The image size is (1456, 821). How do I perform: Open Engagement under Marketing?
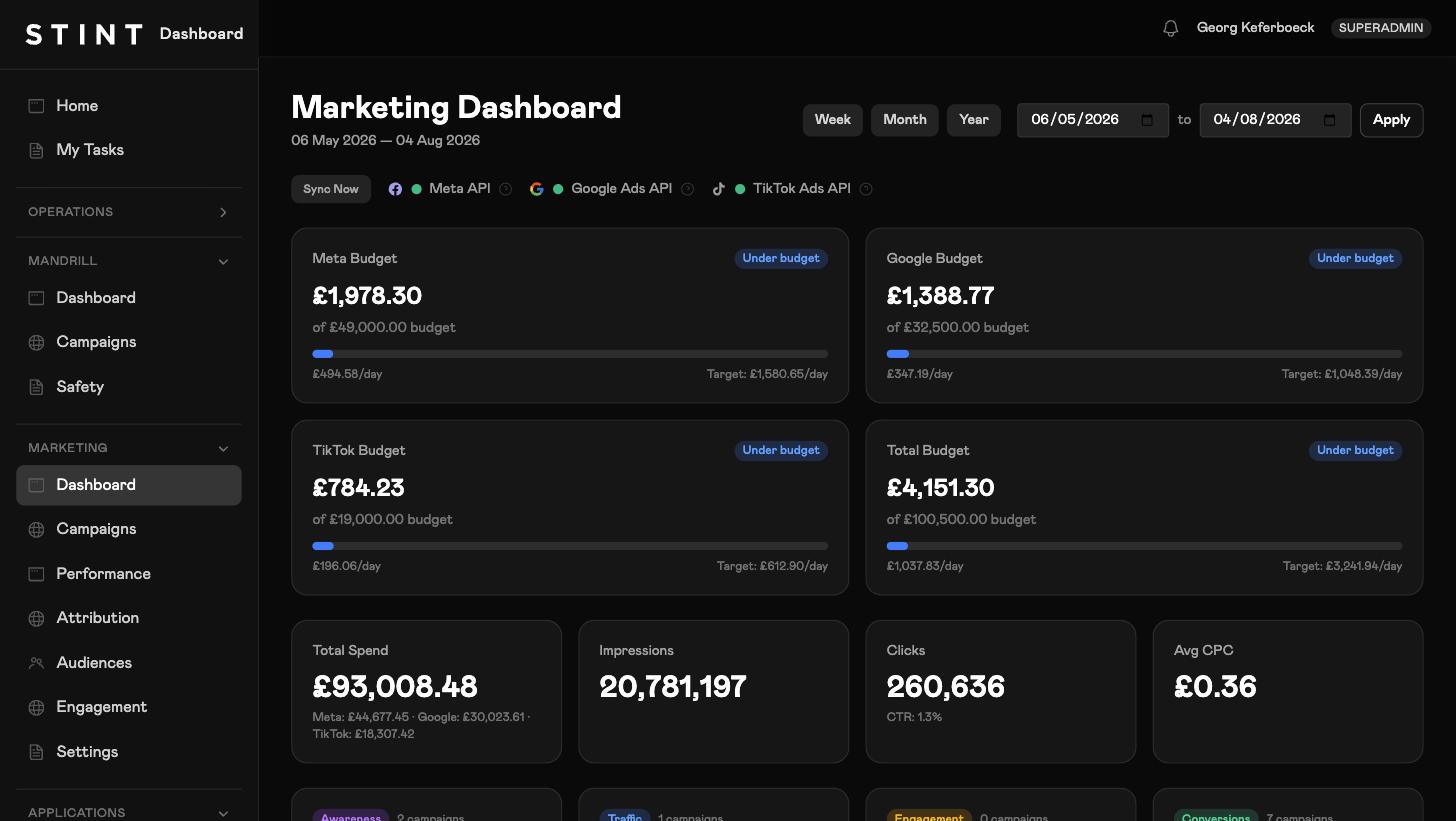click(x=129, y=707)
